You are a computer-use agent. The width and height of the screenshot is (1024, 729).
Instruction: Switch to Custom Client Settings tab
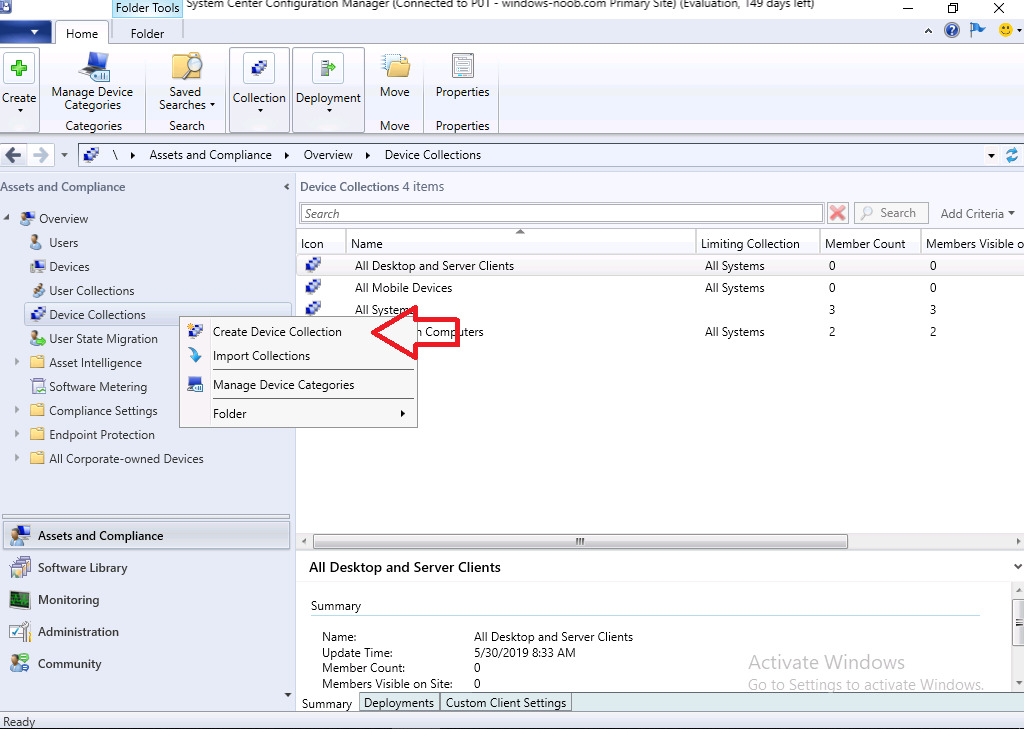(x=506, y=703)
